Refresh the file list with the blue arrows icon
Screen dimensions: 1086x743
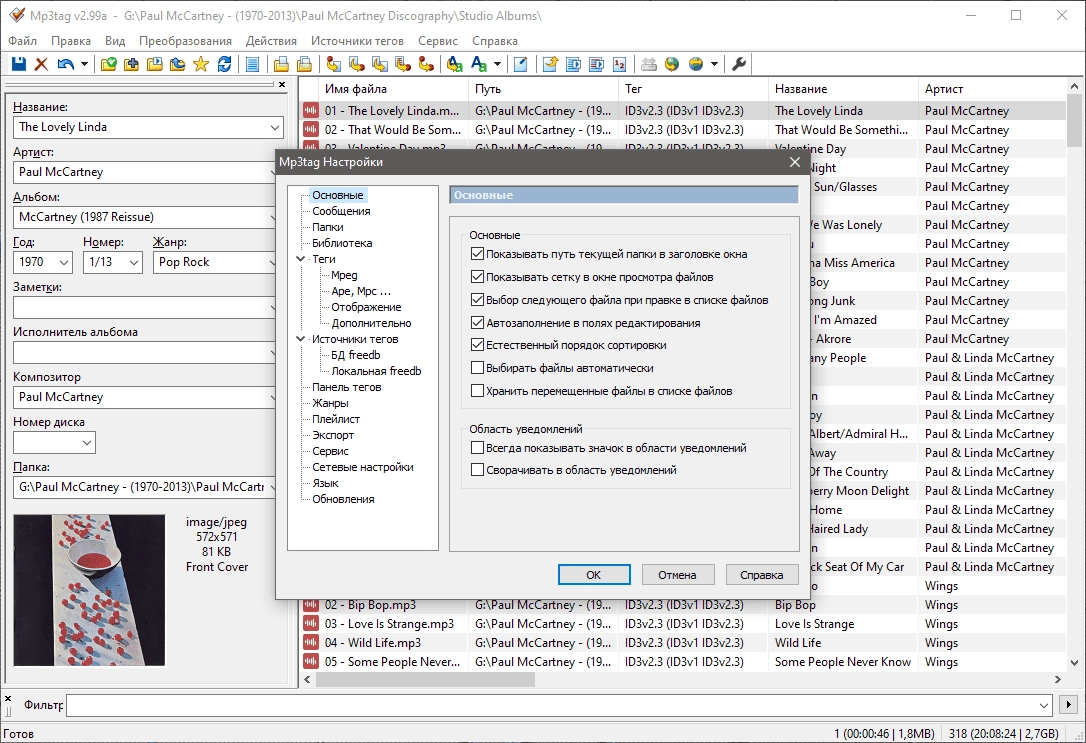coord(224,64)
